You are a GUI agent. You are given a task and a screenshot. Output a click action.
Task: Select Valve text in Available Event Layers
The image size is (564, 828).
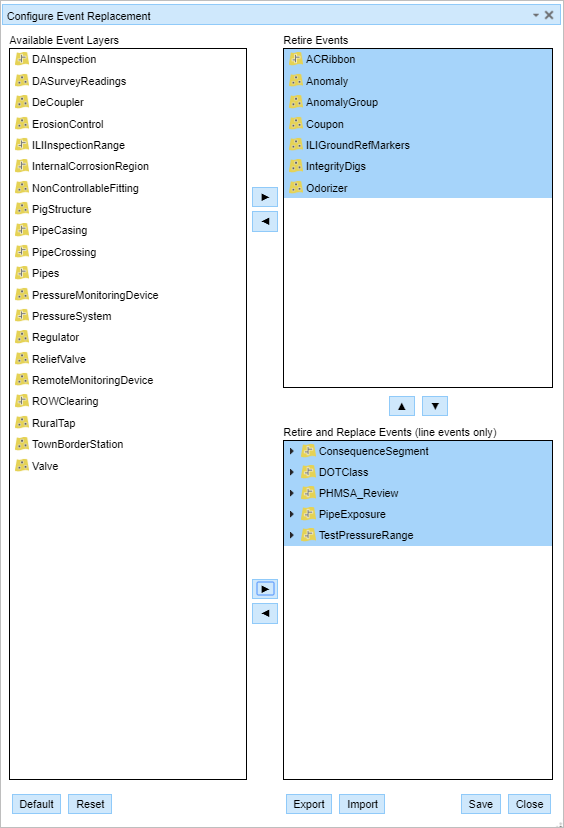click(45, 466)
